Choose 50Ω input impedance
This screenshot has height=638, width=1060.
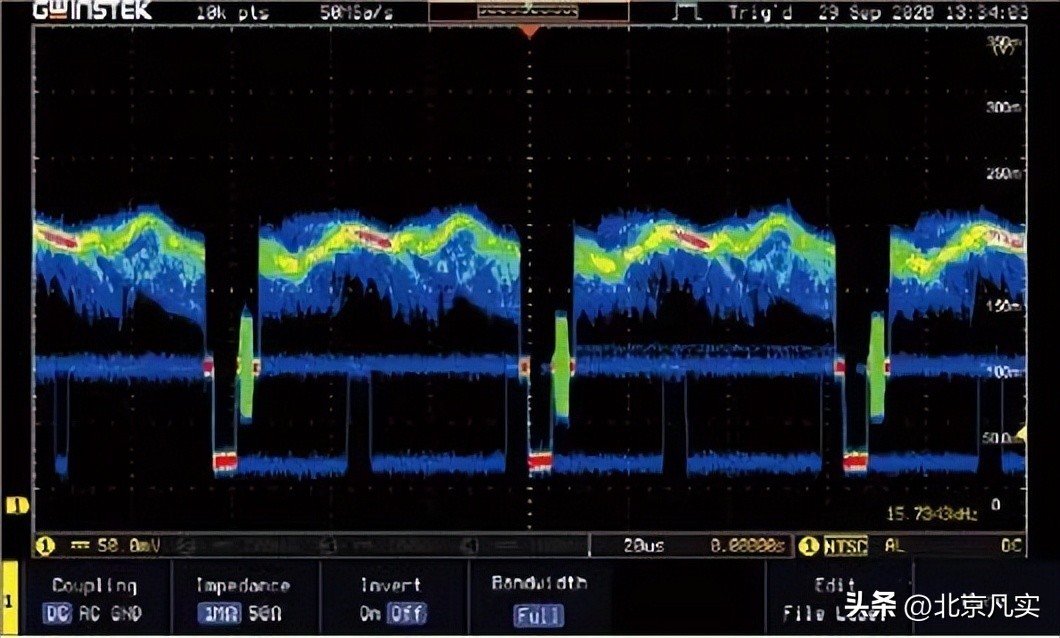(x=264, y=614)
